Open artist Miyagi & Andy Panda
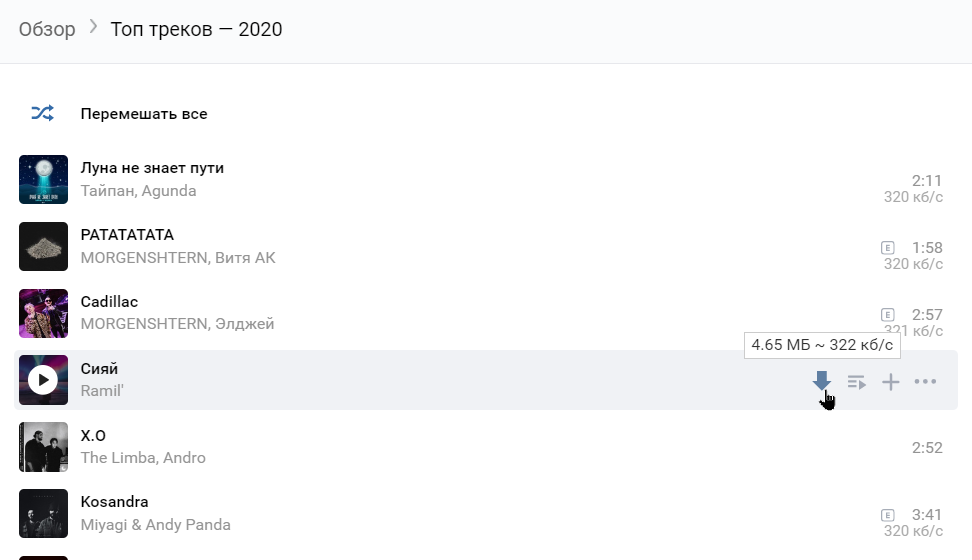The height and width of the screenshot is (560, 972). tap(155, 525)
